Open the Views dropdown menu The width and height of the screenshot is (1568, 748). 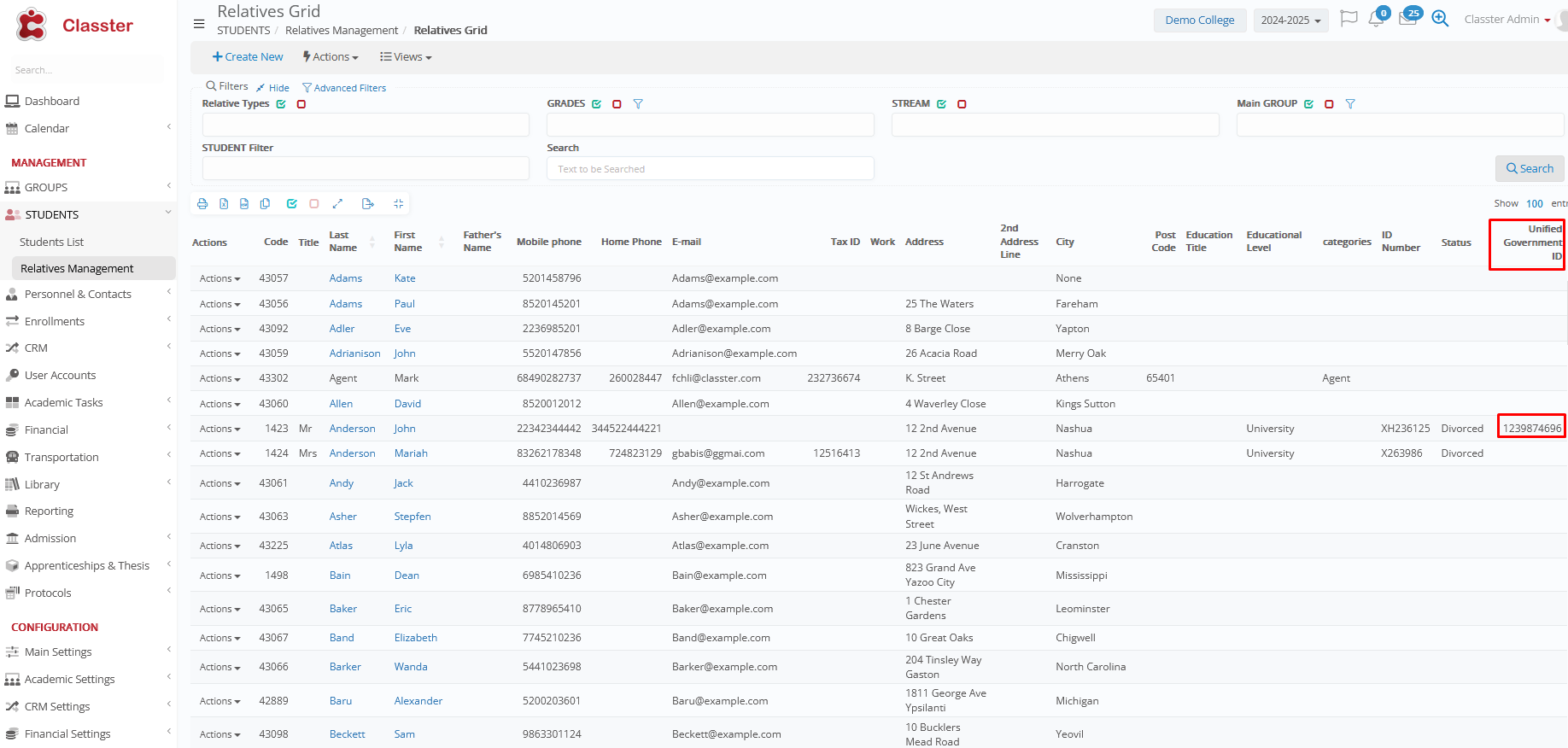tap(406, 57)
